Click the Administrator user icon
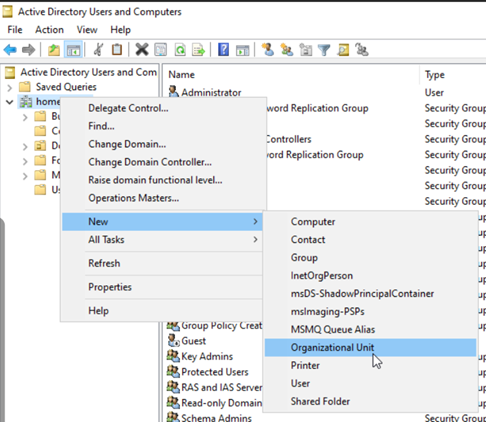486x422 pixels. click(173, 92)
